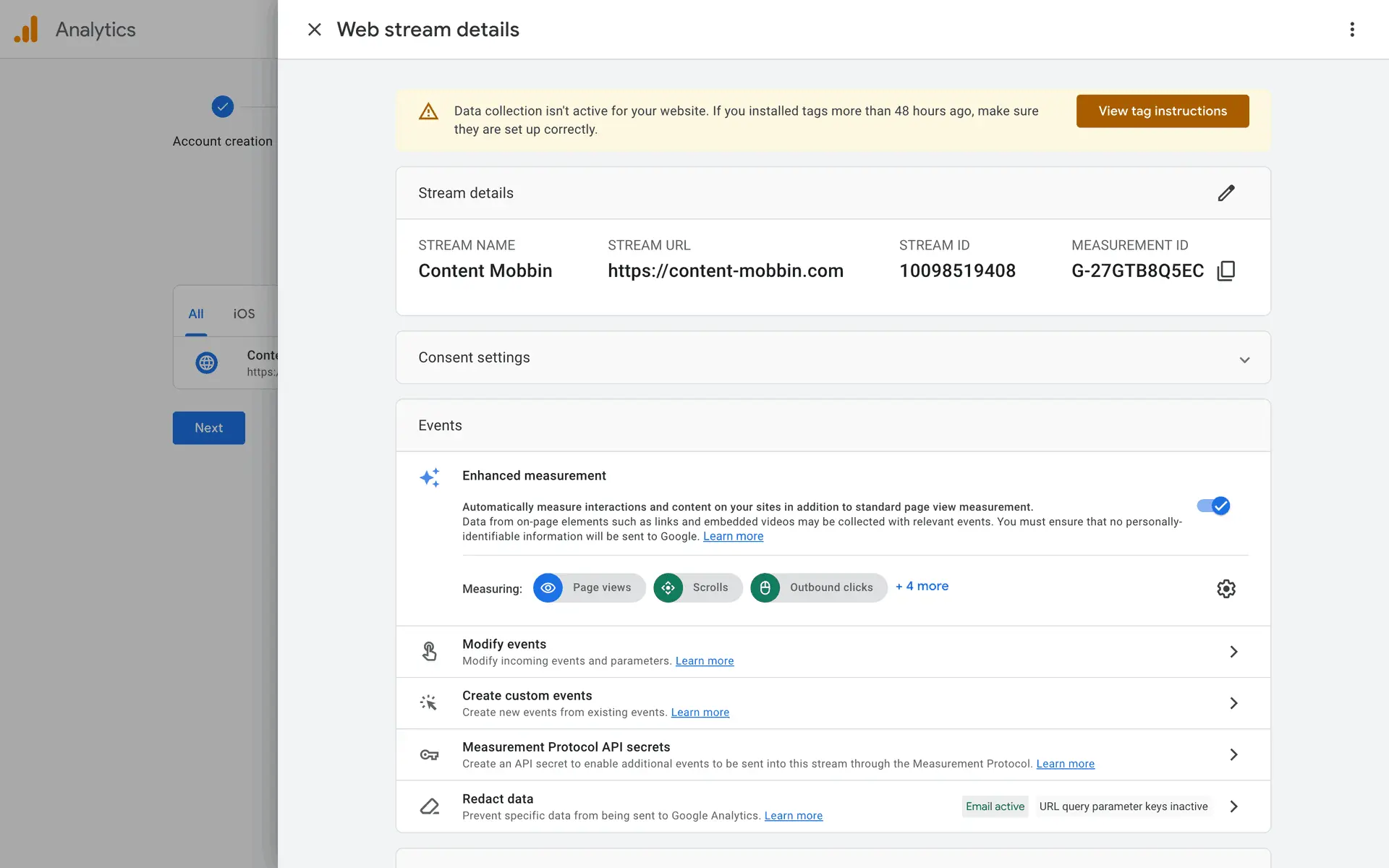Click the Redact data eraser icon

coord(429,806)
